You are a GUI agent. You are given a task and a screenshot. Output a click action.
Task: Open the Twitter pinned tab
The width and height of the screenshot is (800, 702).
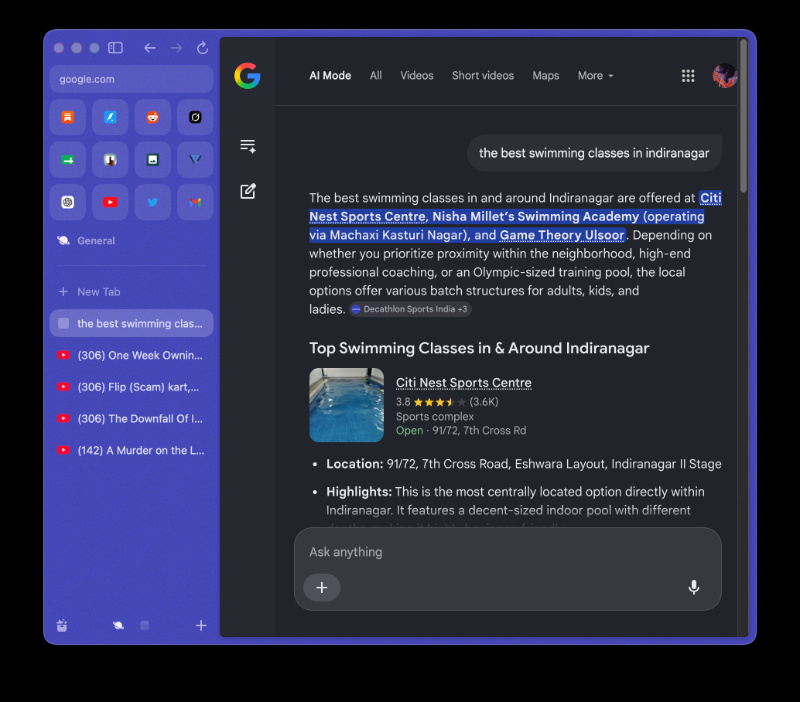click(x=153, y=202)
